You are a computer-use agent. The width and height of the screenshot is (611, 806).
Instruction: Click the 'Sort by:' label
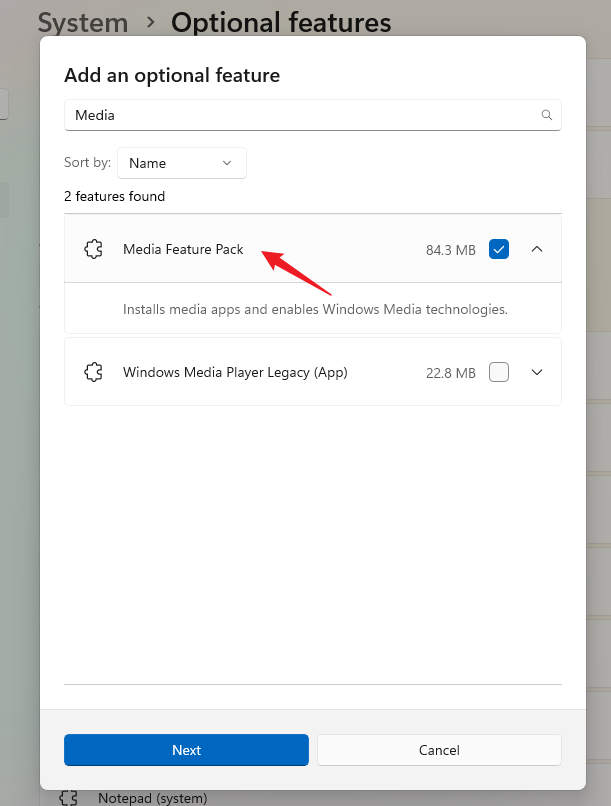click(87, 162)
